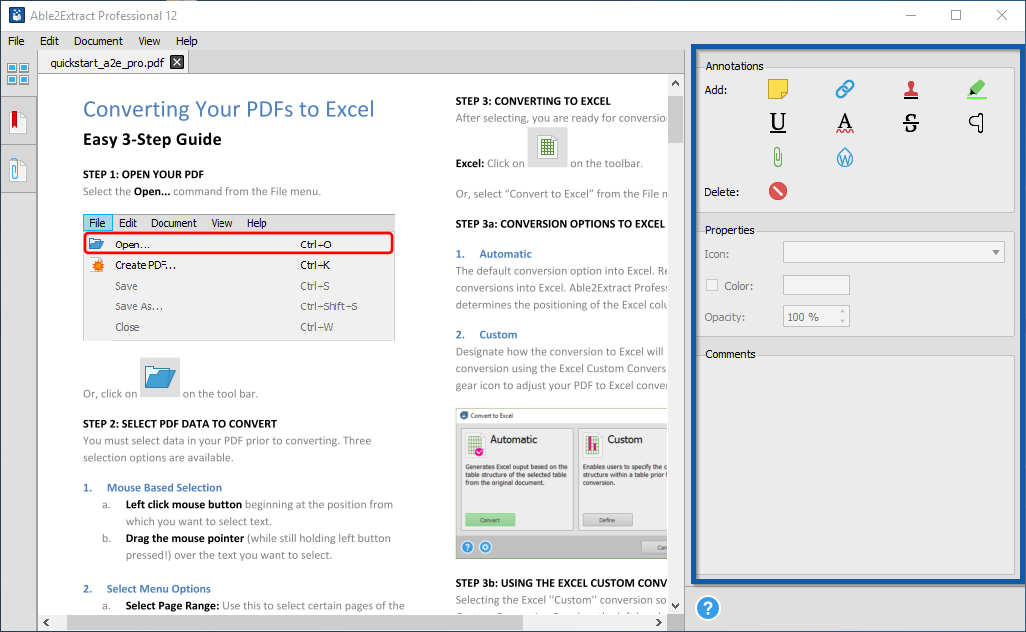Viewport: 1026px width, 632px height.
Task: Minimize the Able2Extract window
Action: tap(911, 15)
